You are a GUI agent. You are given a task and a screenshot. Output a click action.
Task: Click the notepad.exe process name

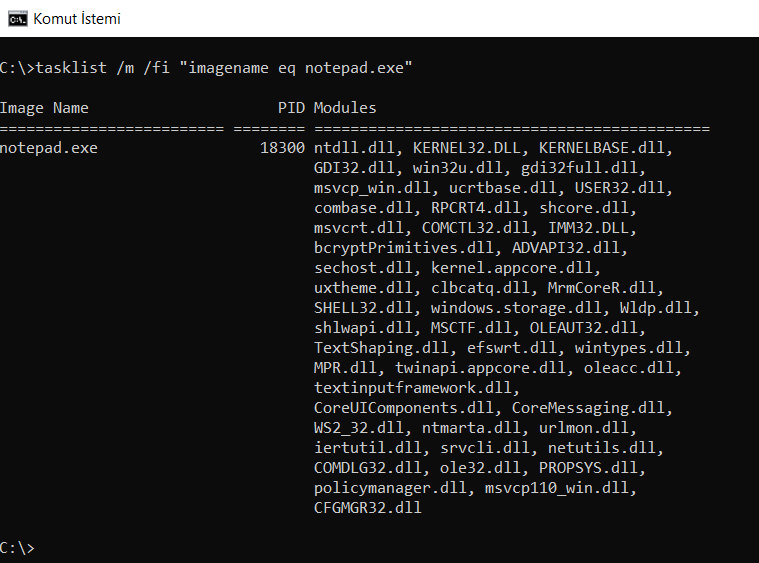(49, 148)
